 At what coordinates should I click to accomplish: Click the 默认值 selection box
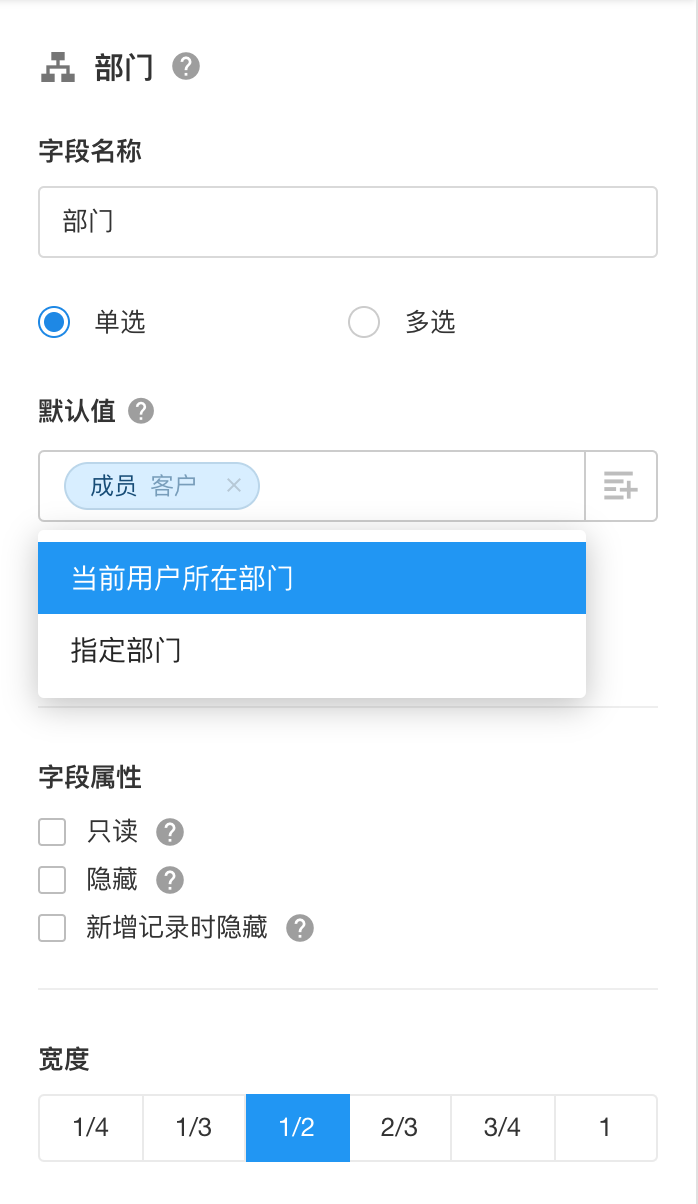pyautogui.click(x=420, y=486)
